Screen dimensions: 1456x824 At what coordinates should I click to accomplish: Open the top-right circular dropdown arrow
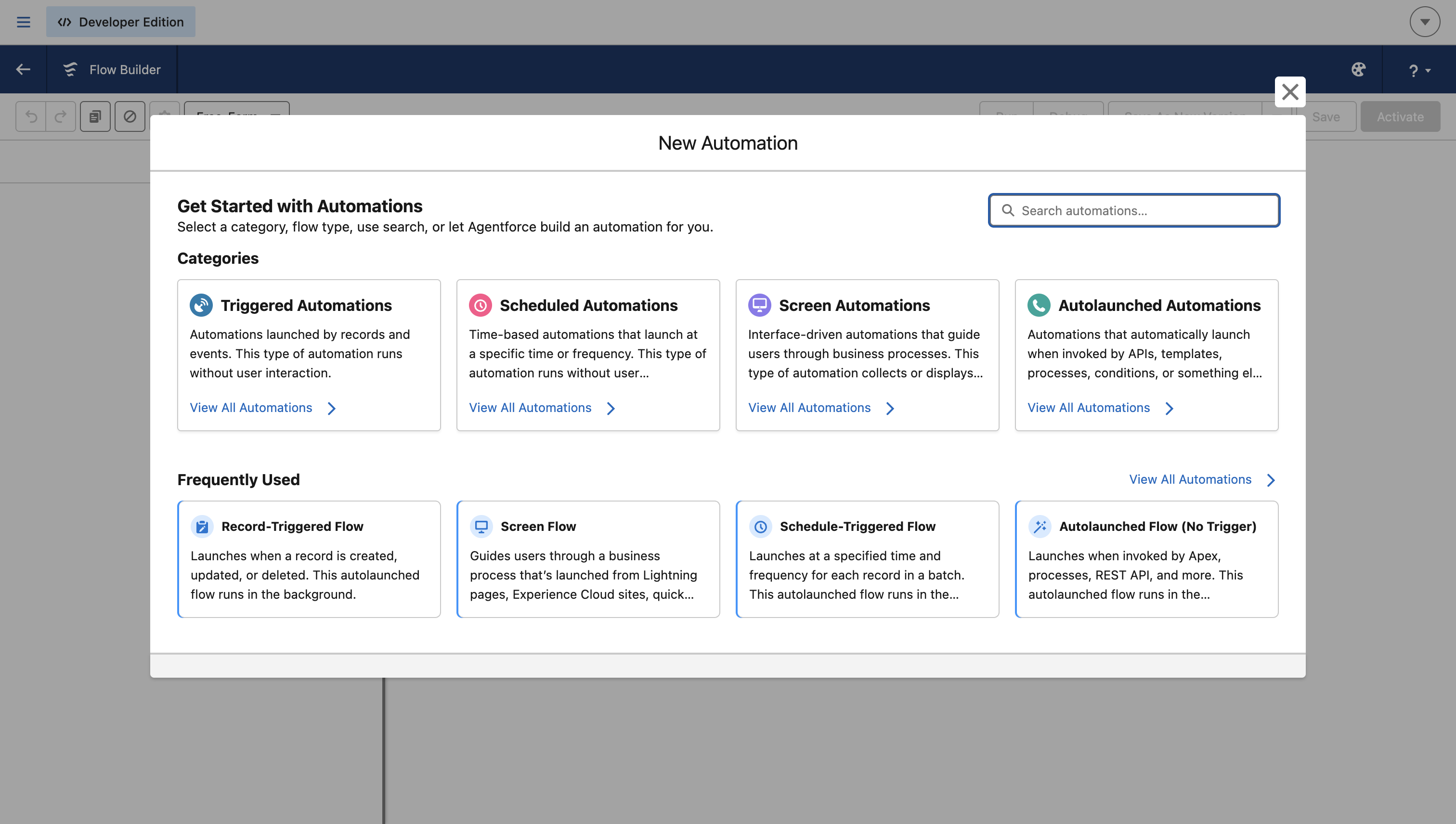(x=1425, y=22)
